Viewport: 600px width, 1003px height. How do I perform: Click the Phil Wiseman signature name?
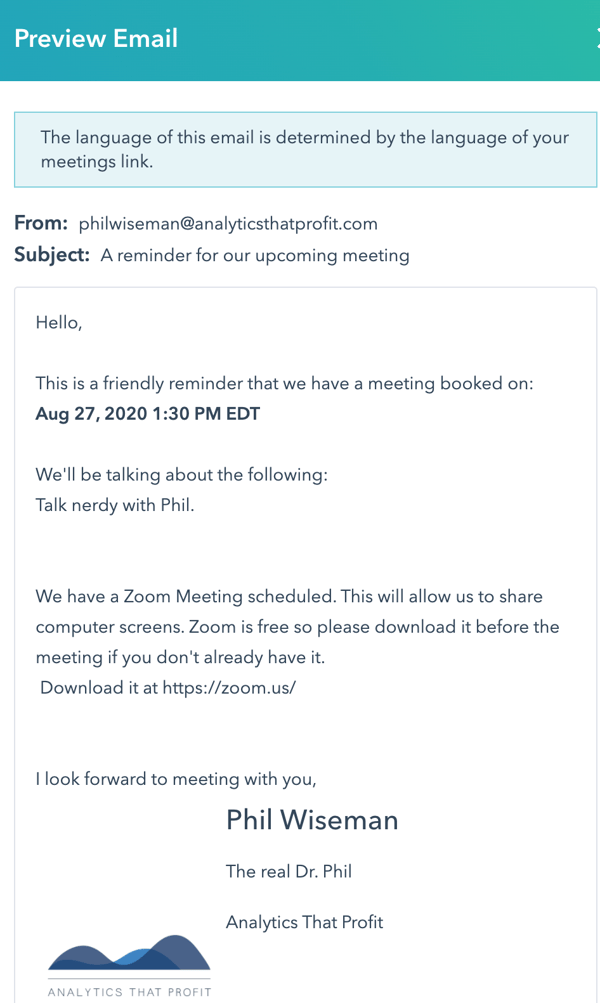312,820
